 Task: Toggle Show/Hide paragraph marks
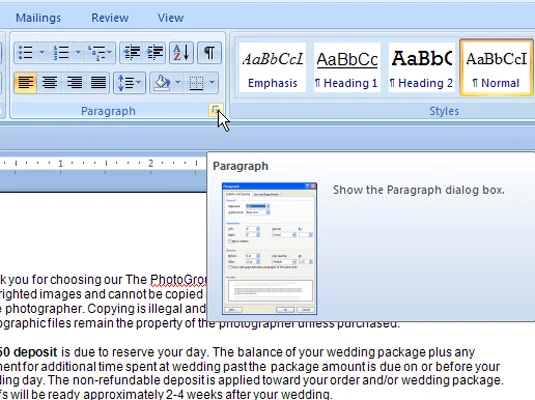click(209, 53)
